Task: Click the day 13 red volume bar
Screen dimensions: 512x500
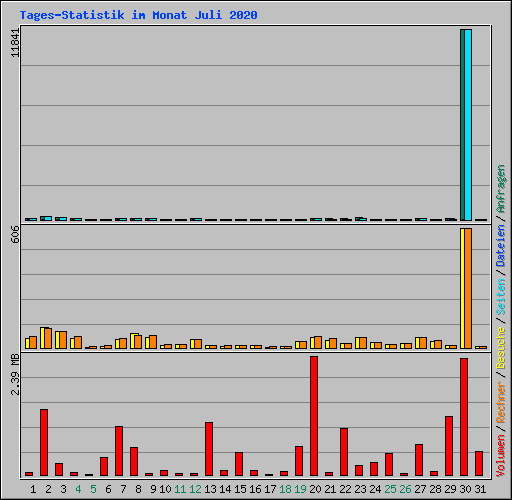Action: [209, 449]
